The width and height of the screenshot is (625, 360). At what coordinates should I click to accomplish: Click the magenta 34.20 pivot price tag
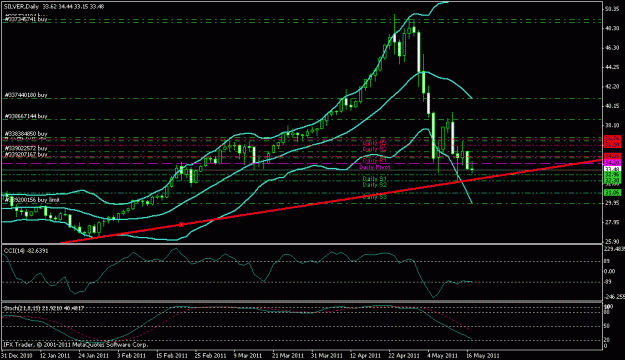[x=612, y=163]
